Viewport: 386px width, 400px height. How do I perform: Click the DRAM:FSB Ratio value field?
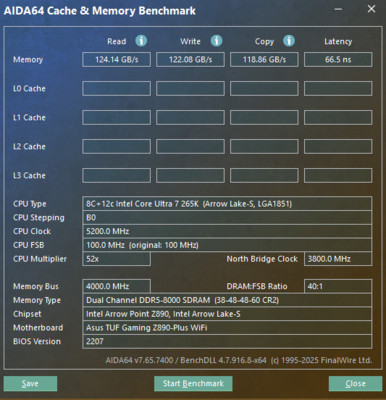tap(338, 286)
